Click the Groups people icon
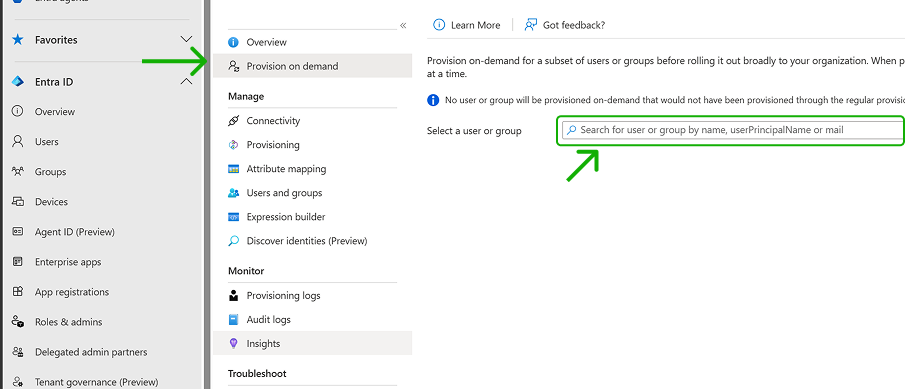 [x=18, y=171]
